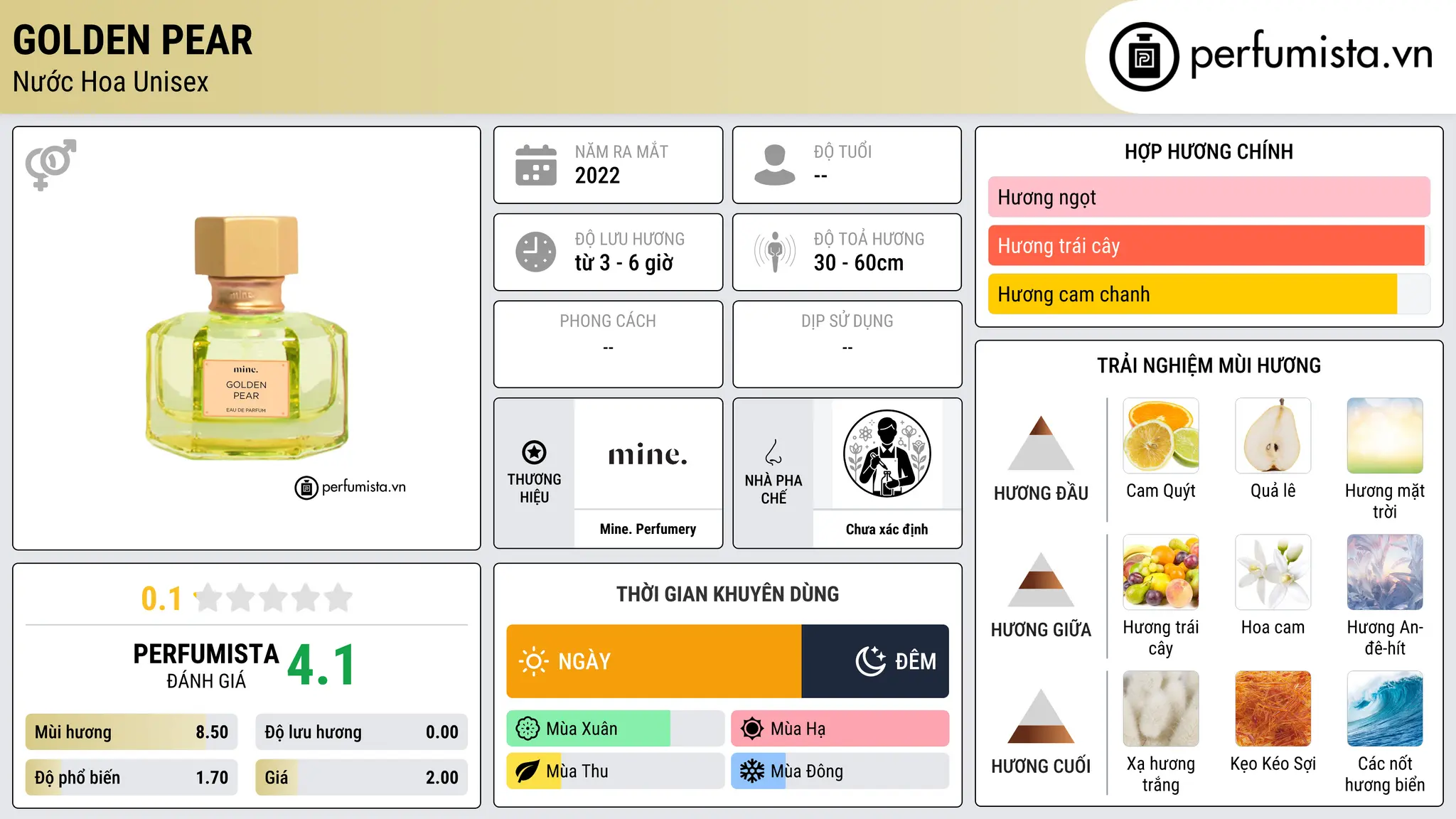The height and width of the screenshot is (819, 1456).
Task: Click the green Perfumista score 4.1
Action: pos(321,665)
